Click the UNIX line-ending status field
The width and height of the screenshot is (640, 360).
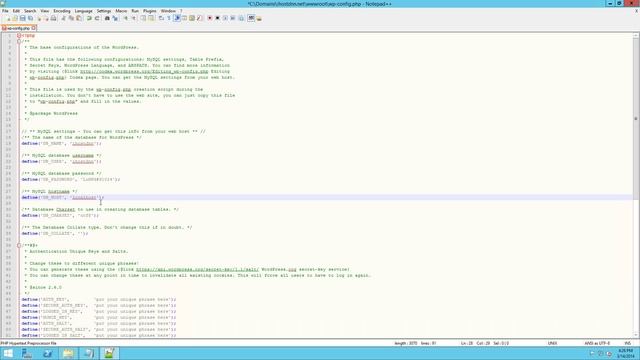(x=552, y=343)
